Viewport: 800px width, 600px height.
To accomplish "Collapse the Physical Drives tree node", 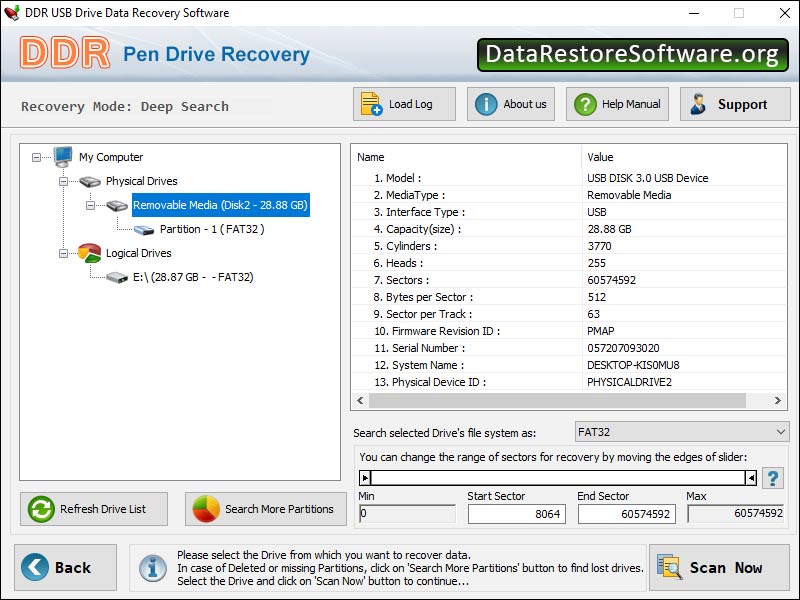I will [63, 181].
